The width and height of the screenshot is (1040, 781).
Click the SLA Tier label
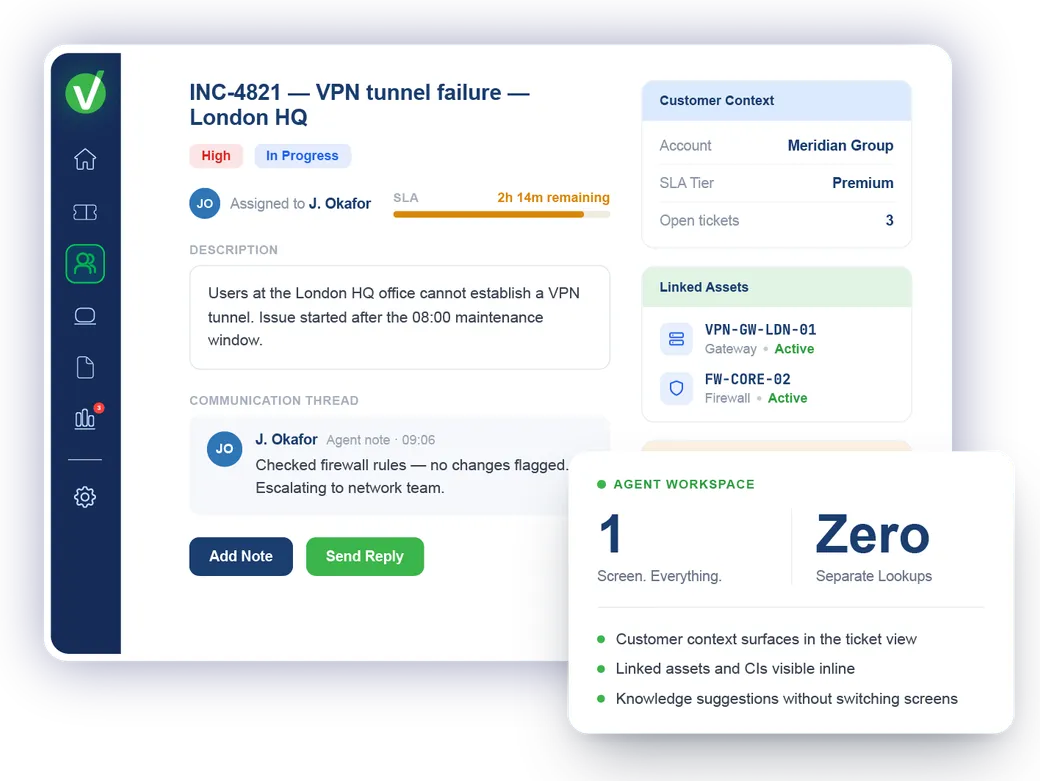pyautogui.click(x=686, y=183)
